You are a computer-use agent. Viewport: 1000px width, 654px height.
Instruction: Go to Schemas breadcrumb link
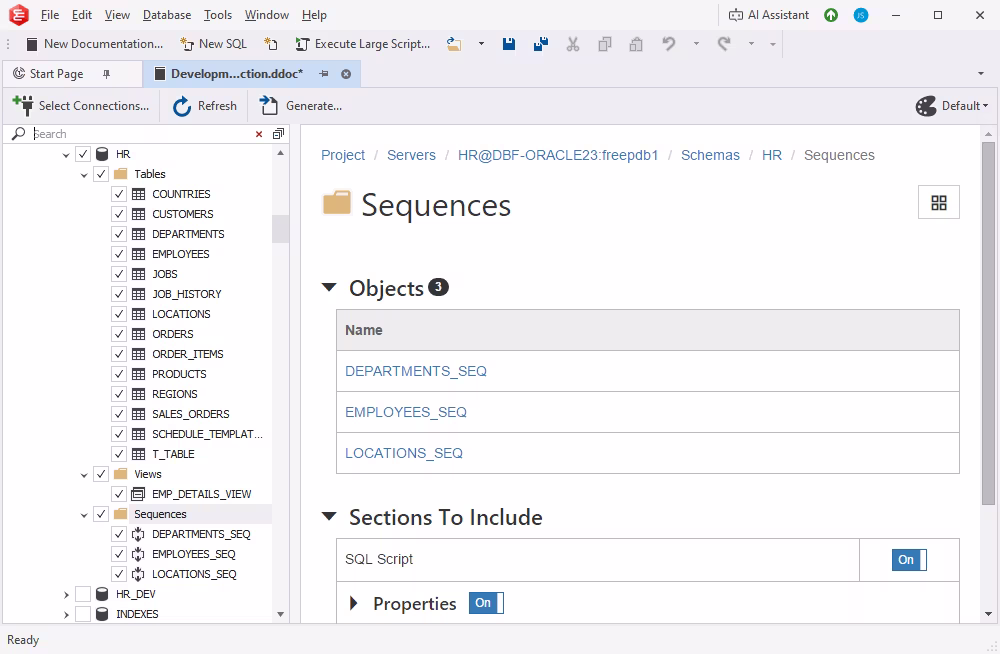point(710,155)
